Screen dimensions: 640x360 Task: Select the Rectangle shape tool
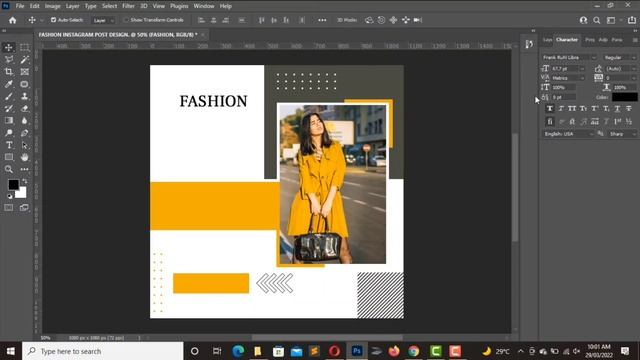click(x=9, y=157)
